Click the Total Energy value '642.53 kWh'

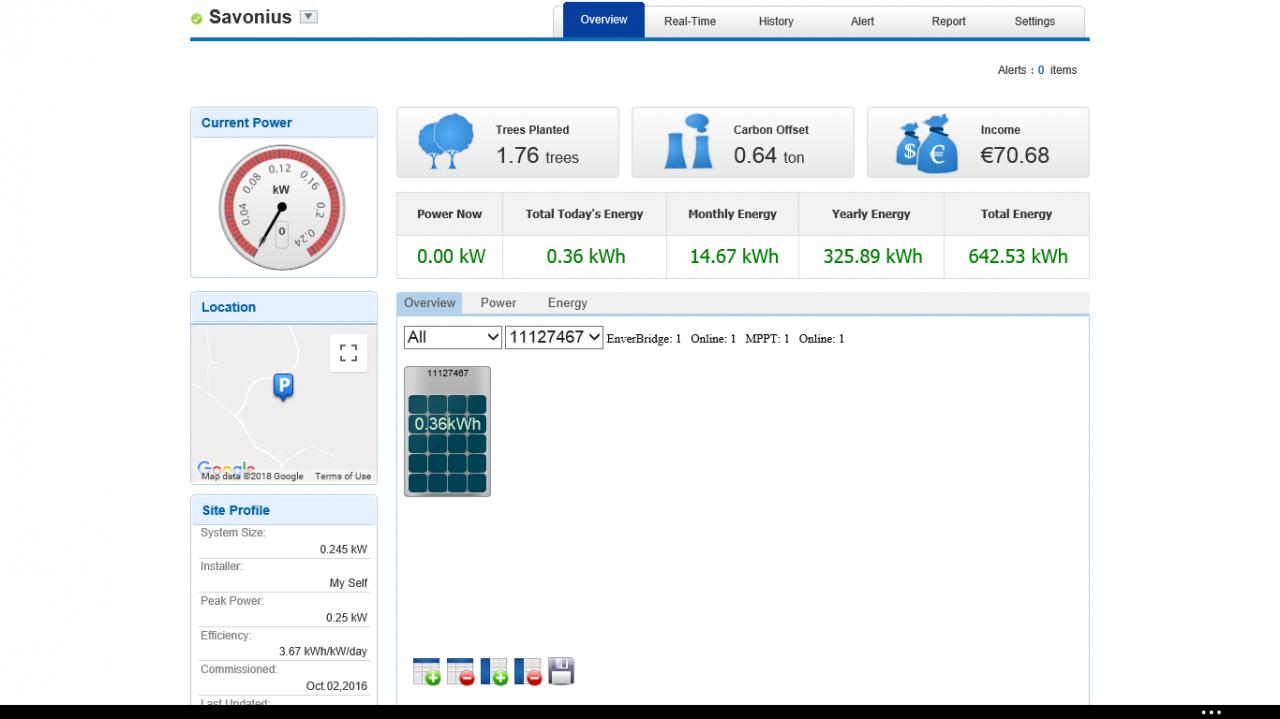click(1018, 256)
